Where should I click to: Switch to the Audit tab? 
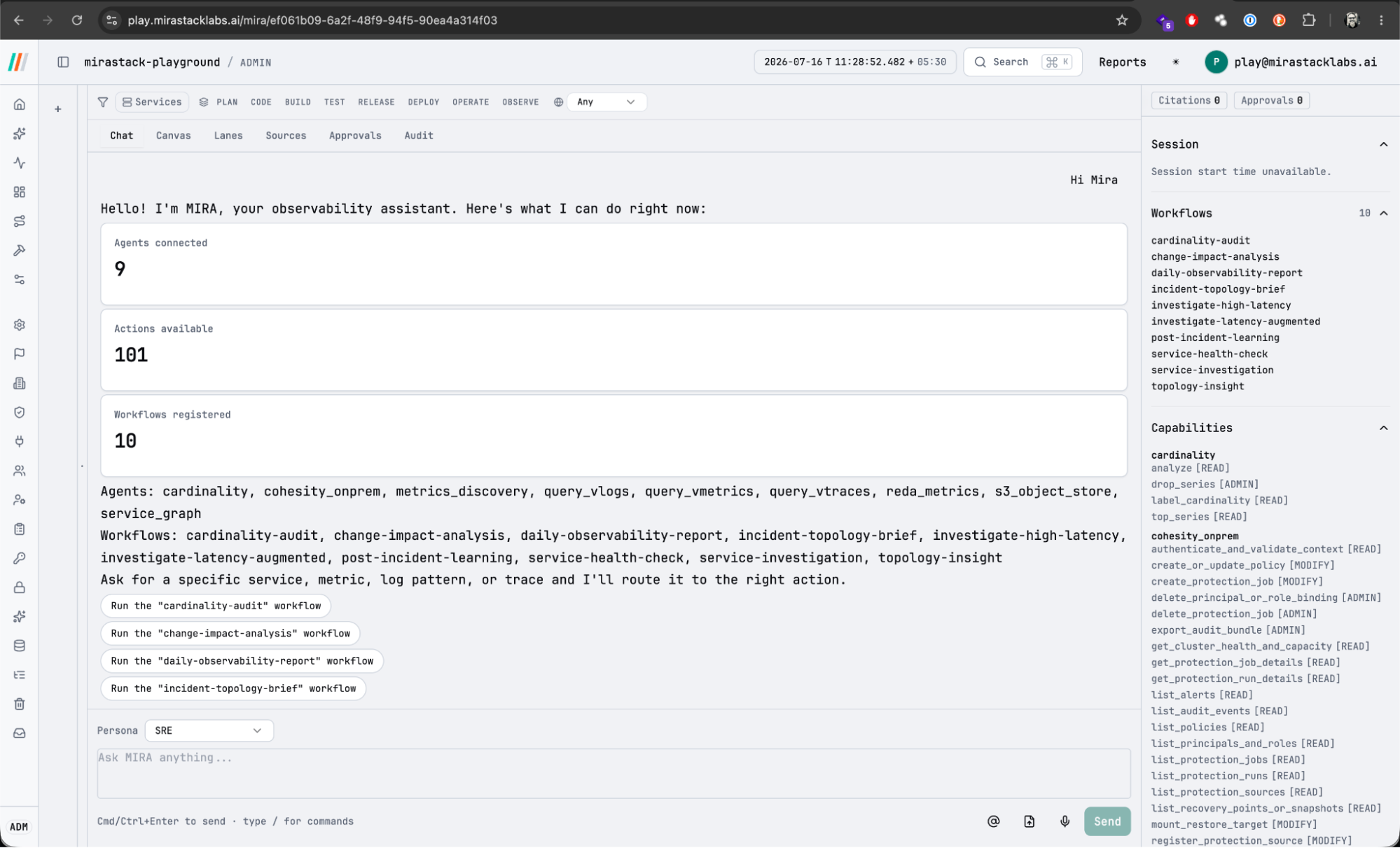pos(419,136)
